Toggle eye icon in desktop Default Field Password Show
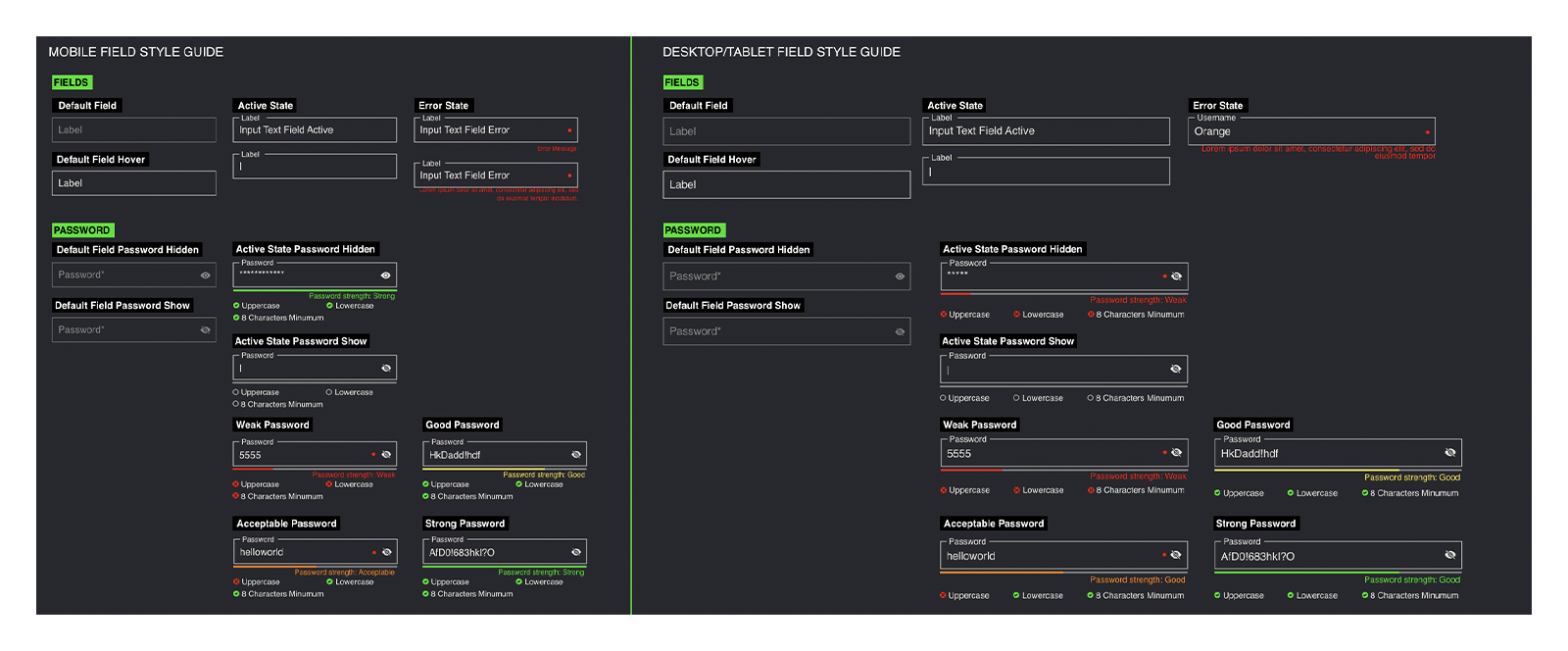This screenshot has height=651, width=1568. 900,331
